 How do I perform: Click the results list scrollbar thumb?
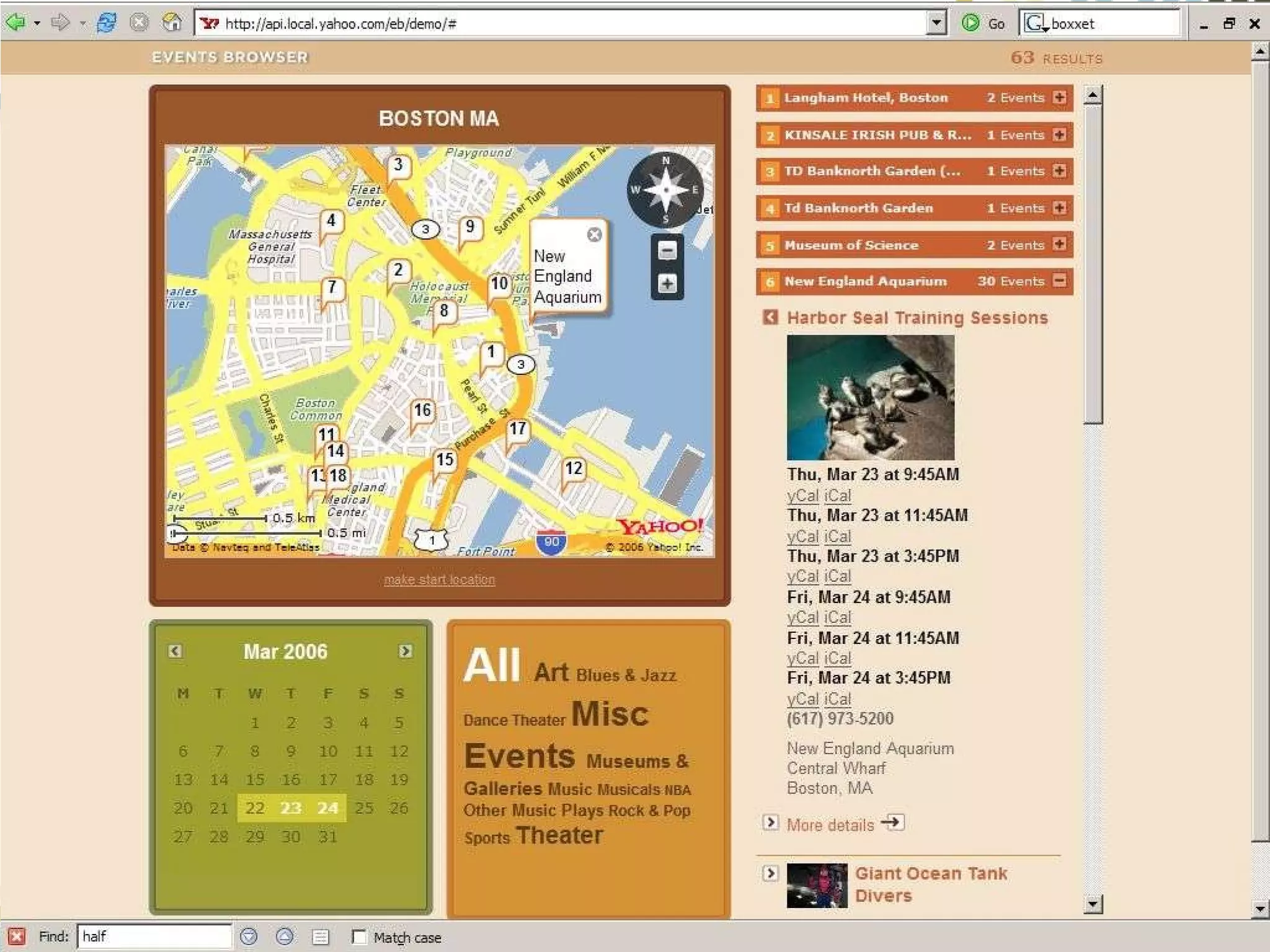point(1093,263)
